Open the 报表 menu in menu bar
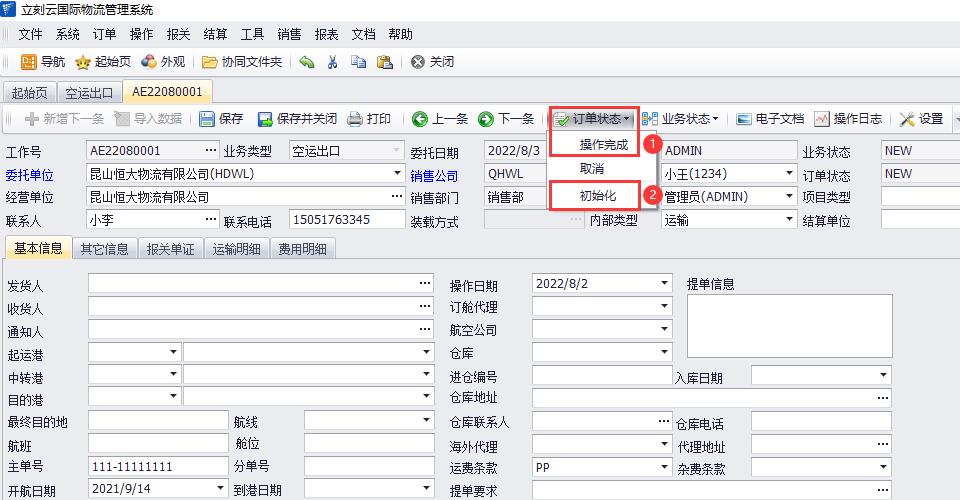This screenshot has height=500, width=960. click(326, 34)
